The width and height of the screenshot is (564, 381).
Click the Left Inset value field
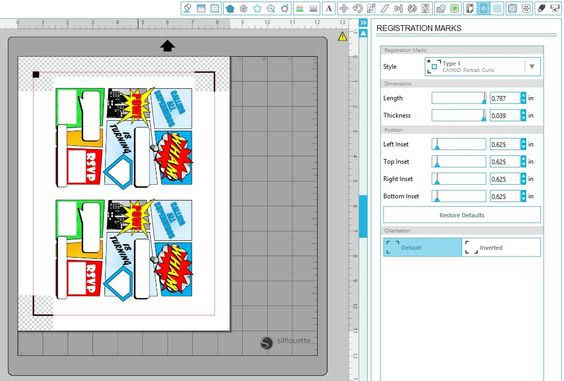click(505, 144)
